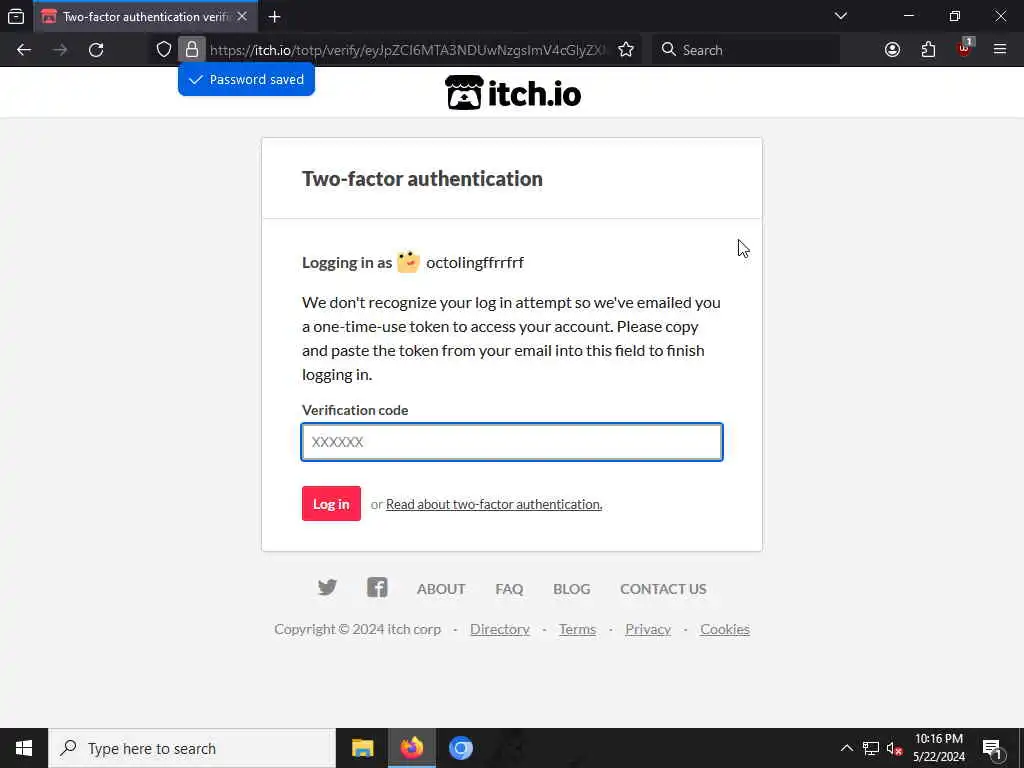Open the Cookies footer link
Viewport: 1024px width, 768px height.
pos(725,629)
